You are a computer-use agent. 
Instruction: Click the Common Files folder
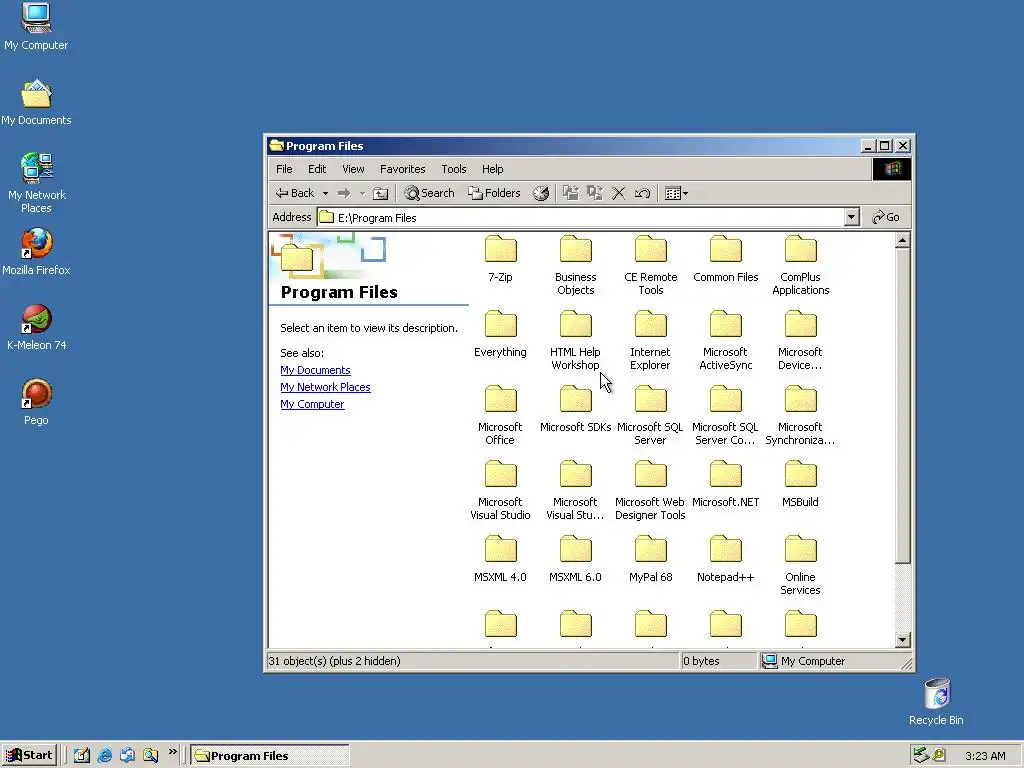click(726, 259)
